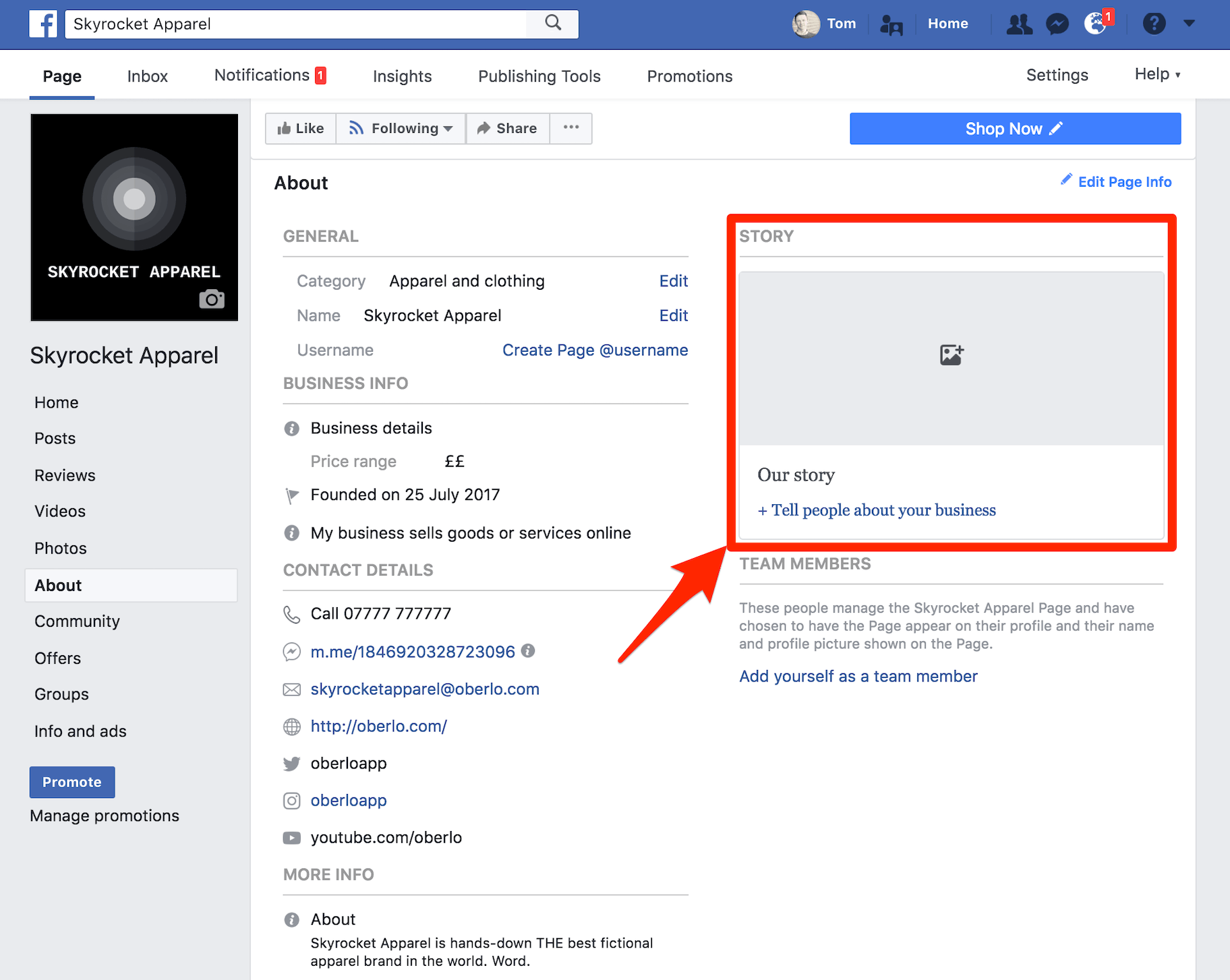Click the camera icon on the profile picture
This screenshot has width=1230, height=980.
coord(212,299)
